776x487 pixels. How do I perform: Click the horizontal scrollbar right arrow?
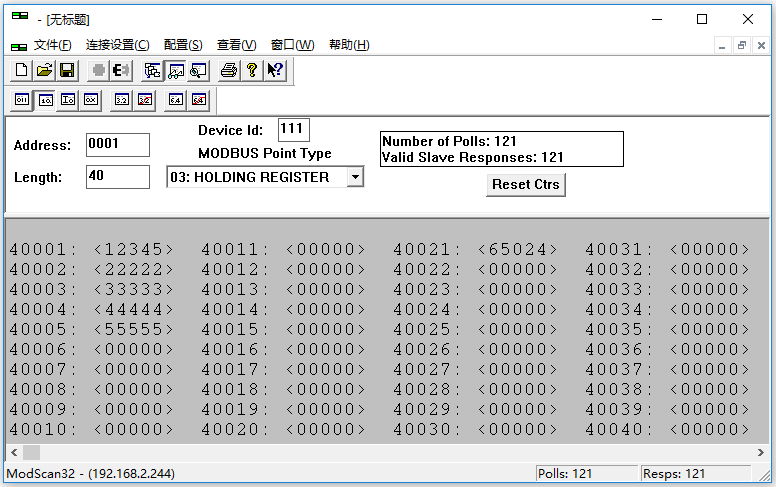click(765, 453)
